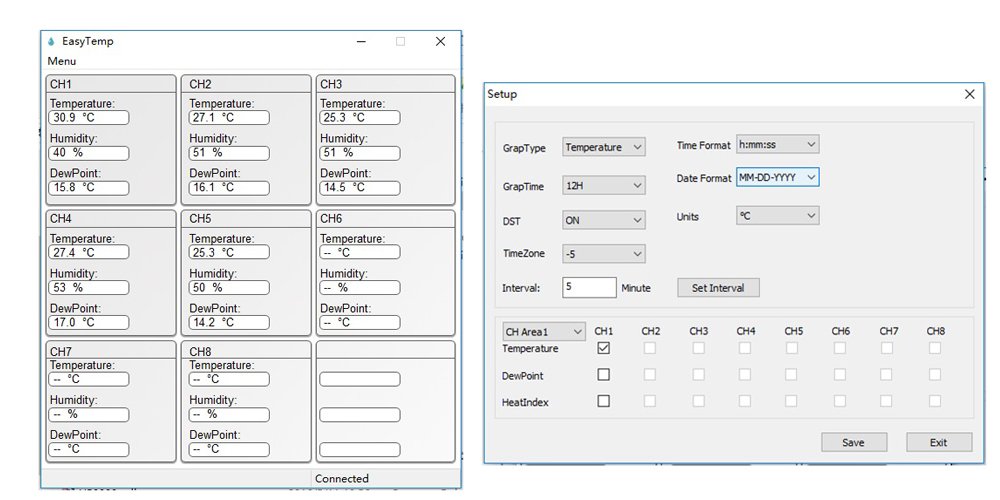1000x500 pixels.
Task: Select the CH Area1 dropdown
Action: (x=544, y=331)
